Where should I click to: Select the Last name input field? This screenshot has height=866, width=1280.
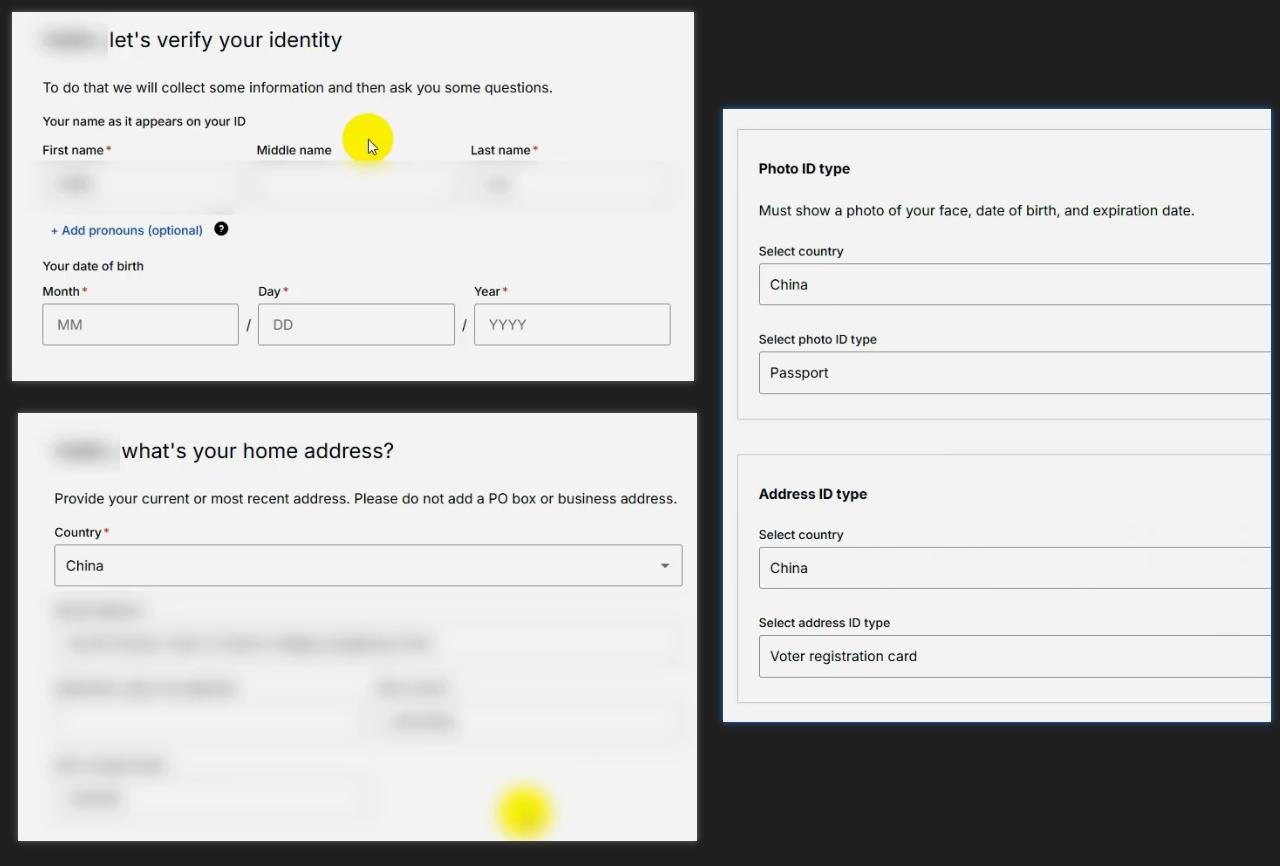(570, 185)
